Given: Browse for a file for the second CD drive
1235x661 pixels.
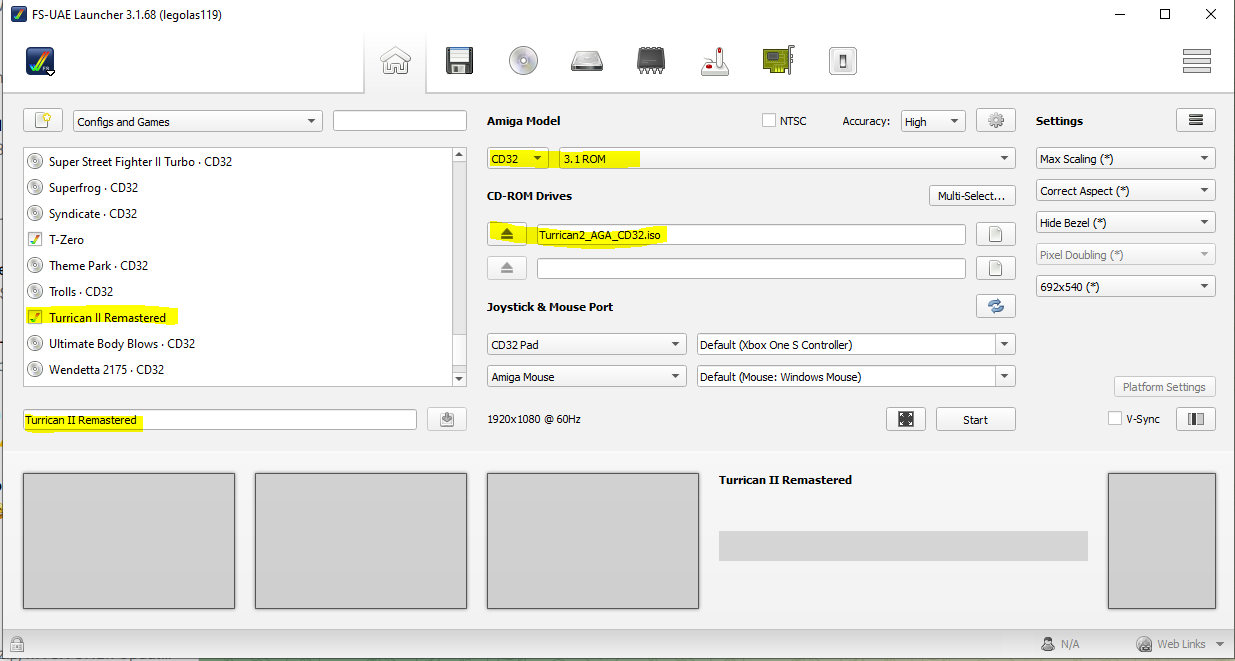Looking at the screenshot, I should click(996, 268).
